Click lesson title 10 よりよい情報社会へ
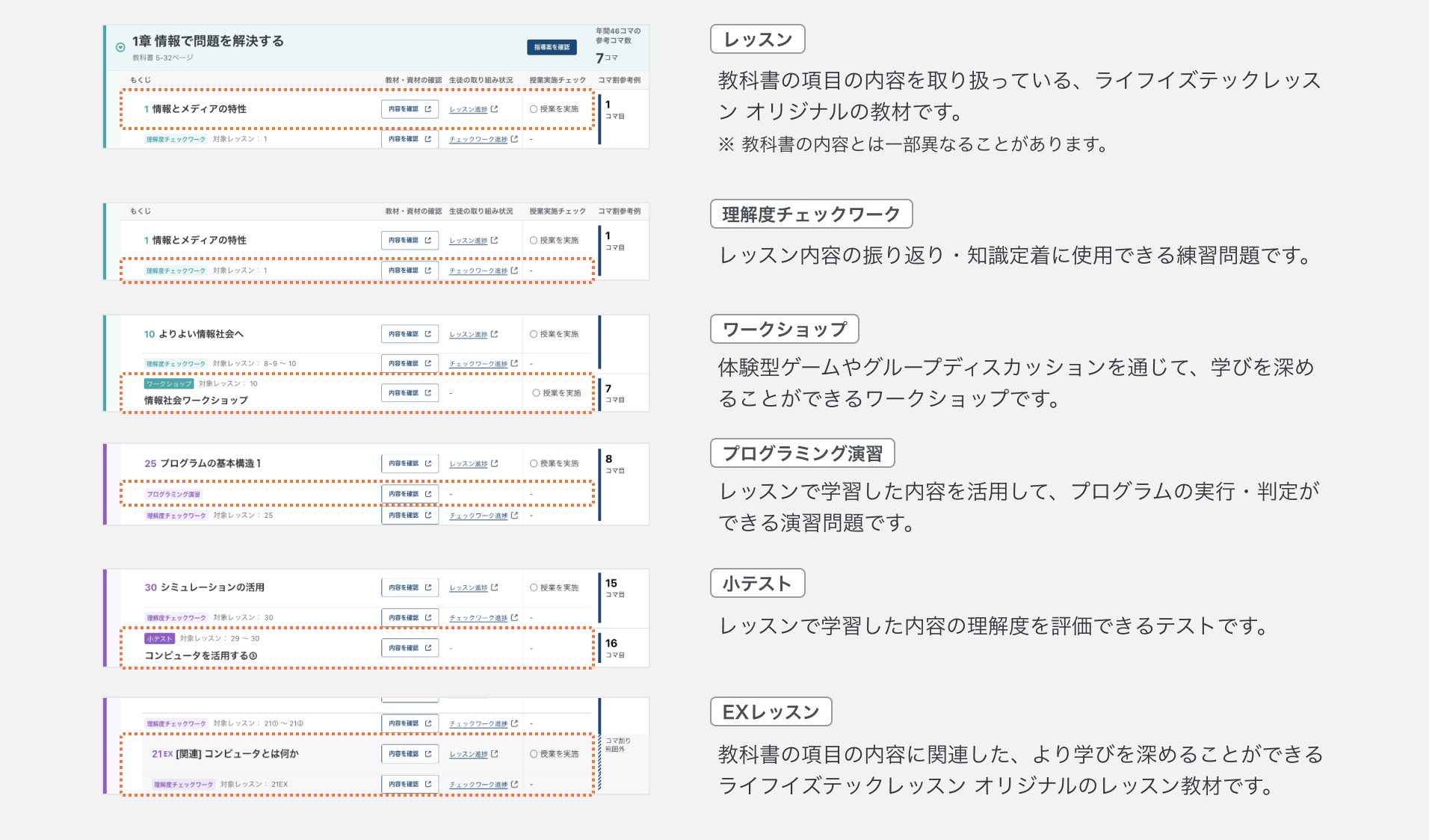This screenshot has width=1429, height=840. click(x=194, y=334)
